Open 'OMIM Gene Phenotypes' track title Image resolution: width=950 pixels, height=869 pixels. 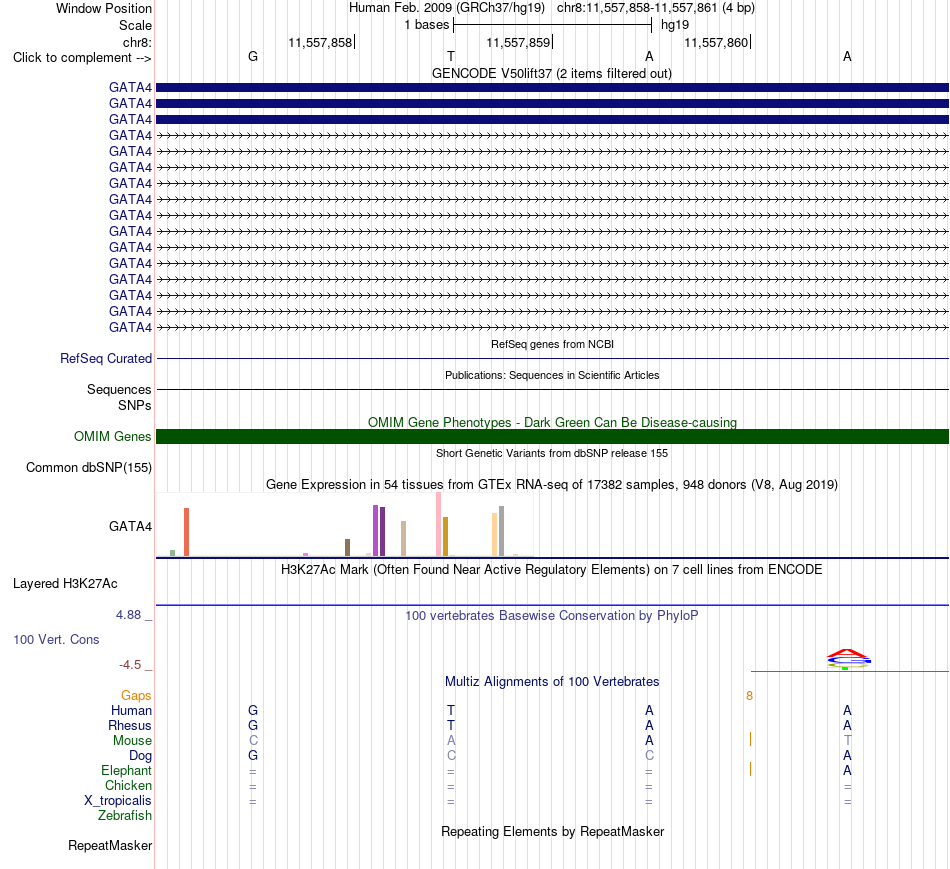(x=552, y=422)
